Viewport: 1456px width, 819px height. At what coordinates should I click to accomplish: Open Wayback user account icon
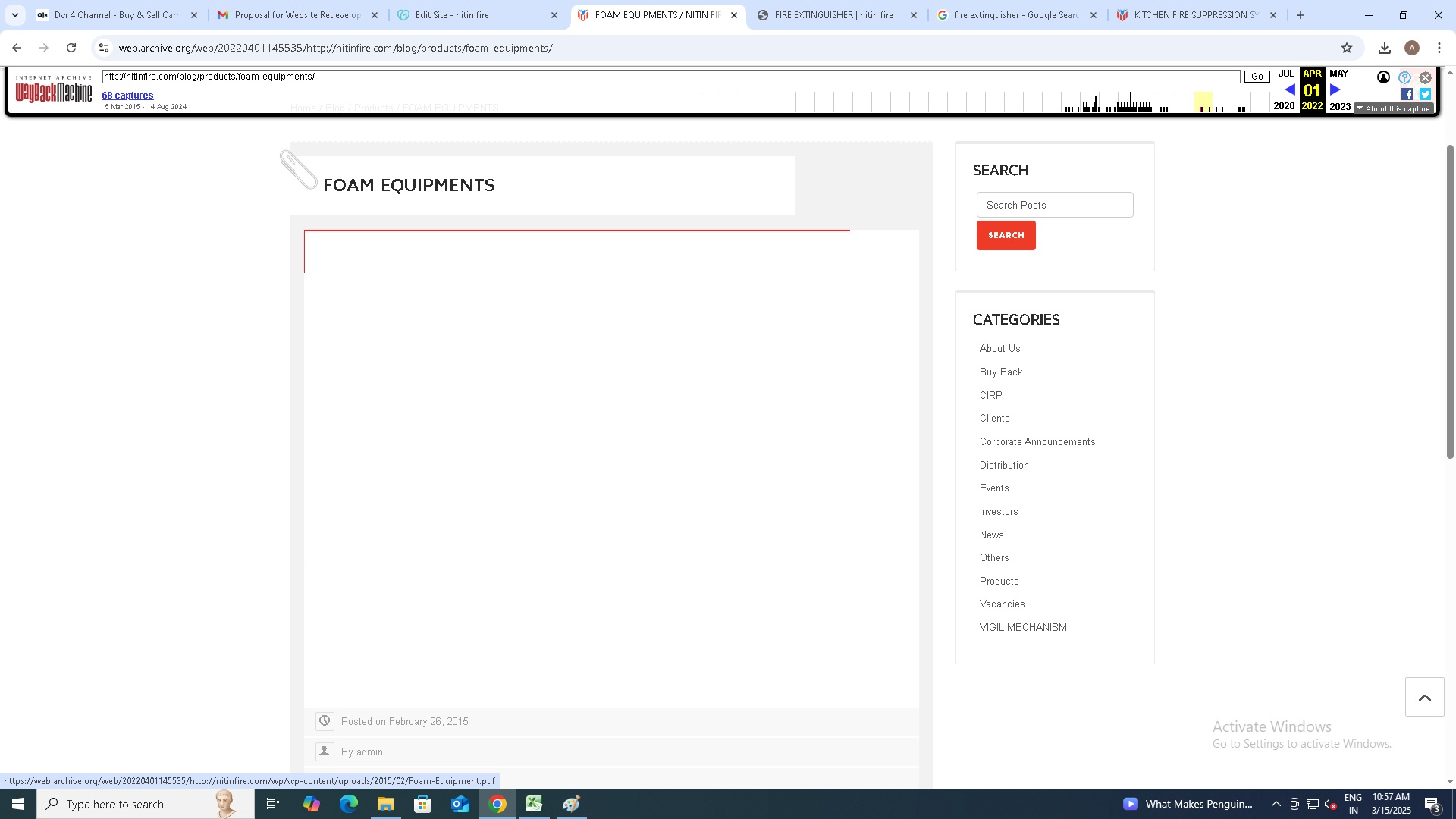[1383, 77]
